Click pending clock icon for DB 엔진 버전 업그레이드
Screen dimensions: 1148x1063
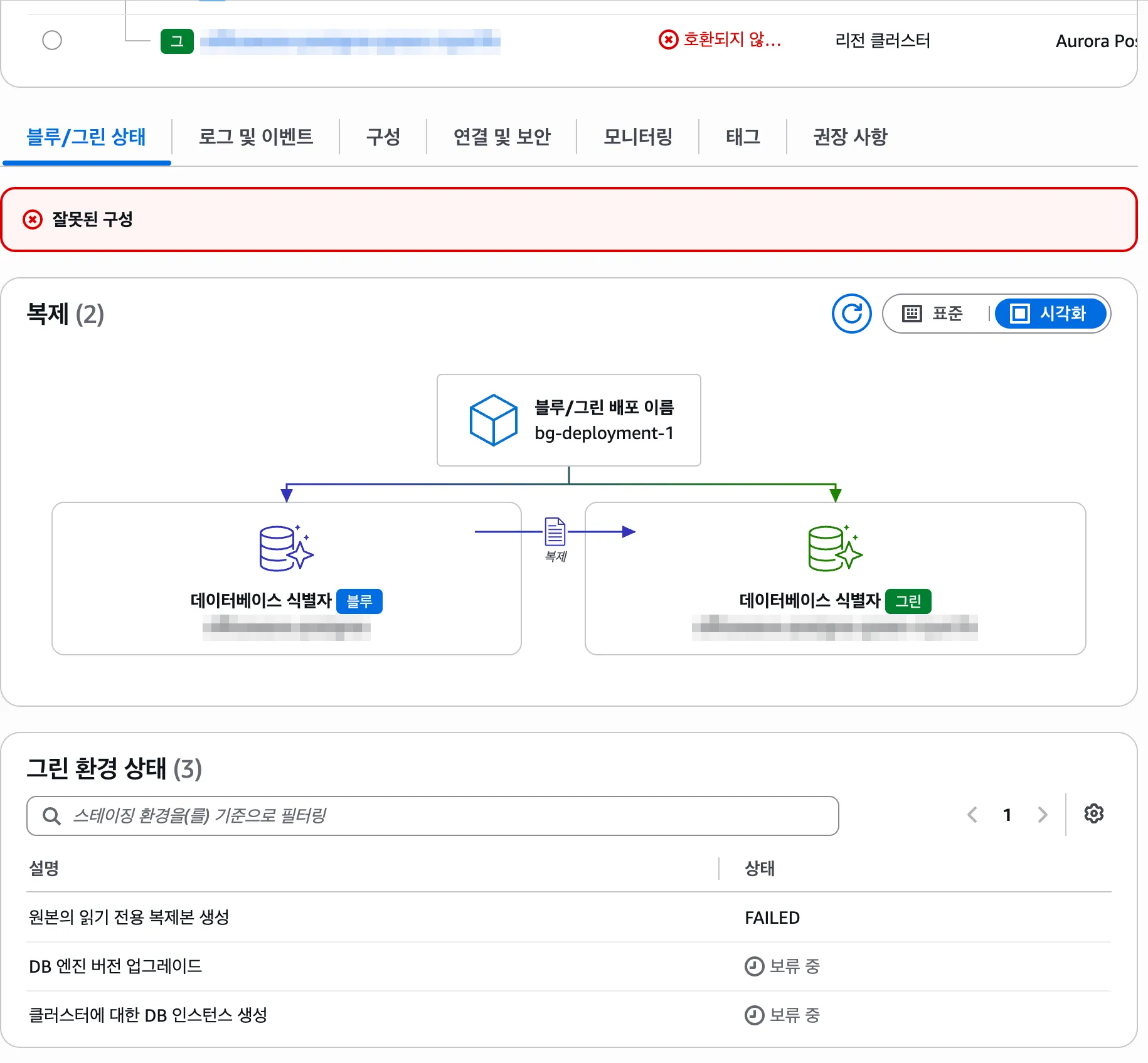coord(754,966)
